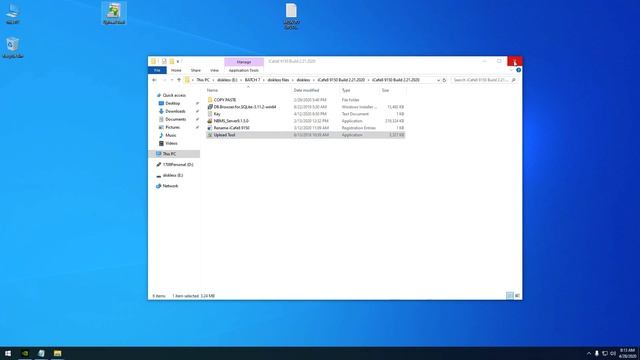Viewport: 640px width, 360px height.
Task: Click the Properties quick access toolbar icon
Action: coord(164,61)
